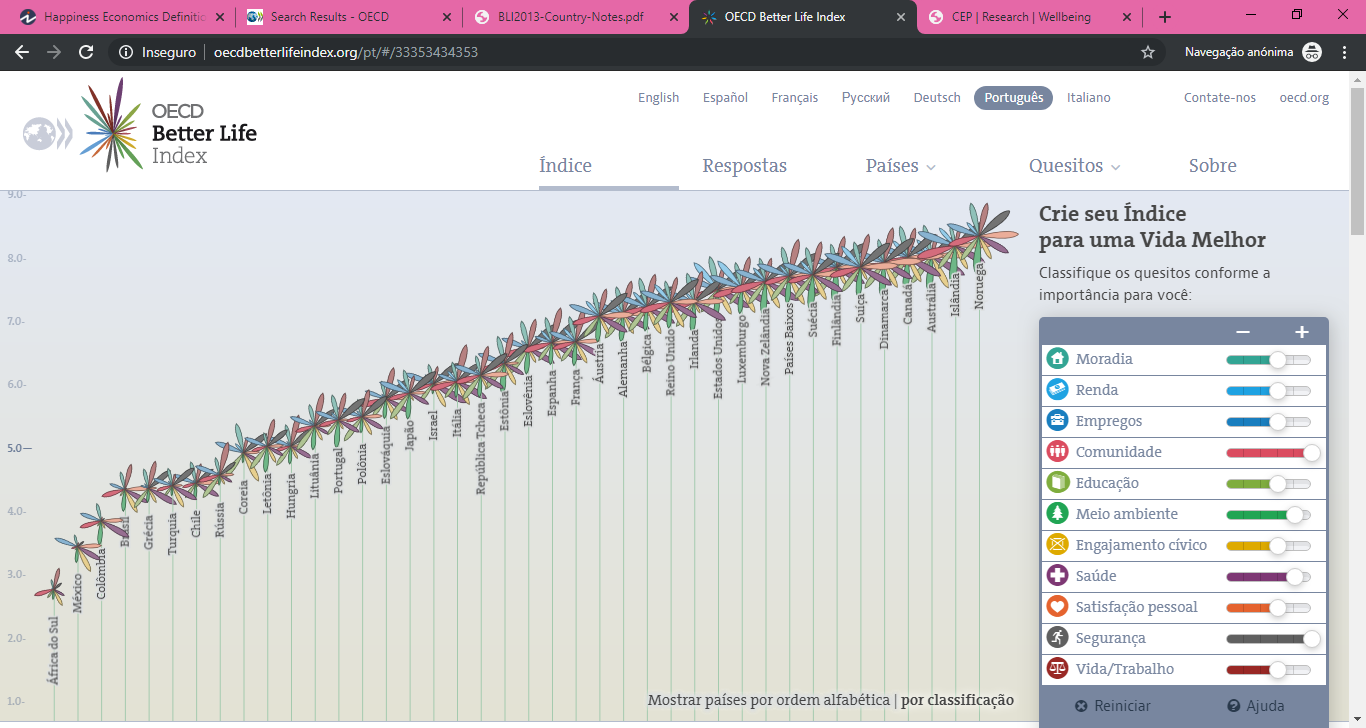Click the Moradia slider handle
The image size is (1366, 728).
tap(1277, 359)
